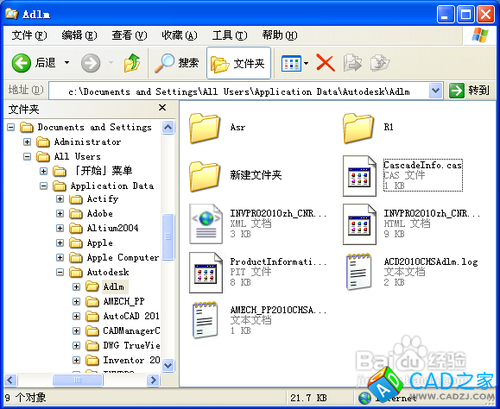Select the Actify folder in tree
The width and height of the screenshot is (500, 409).
pos(94,199)
